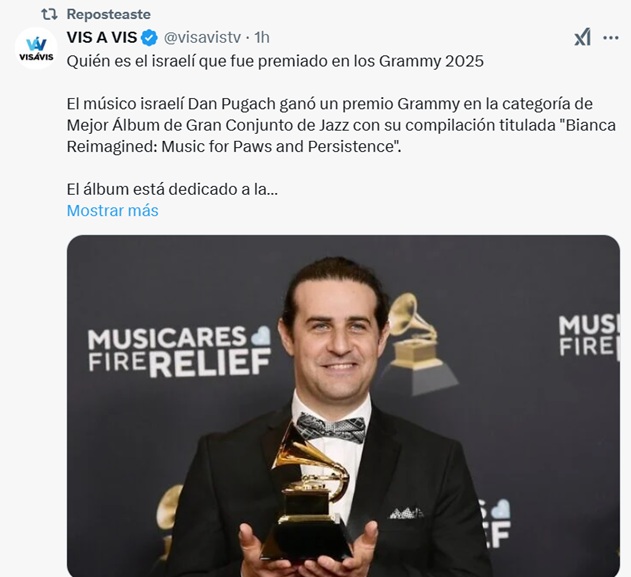
Task: Click the man's bow tie in photo
Action: [x=331, y=428]
